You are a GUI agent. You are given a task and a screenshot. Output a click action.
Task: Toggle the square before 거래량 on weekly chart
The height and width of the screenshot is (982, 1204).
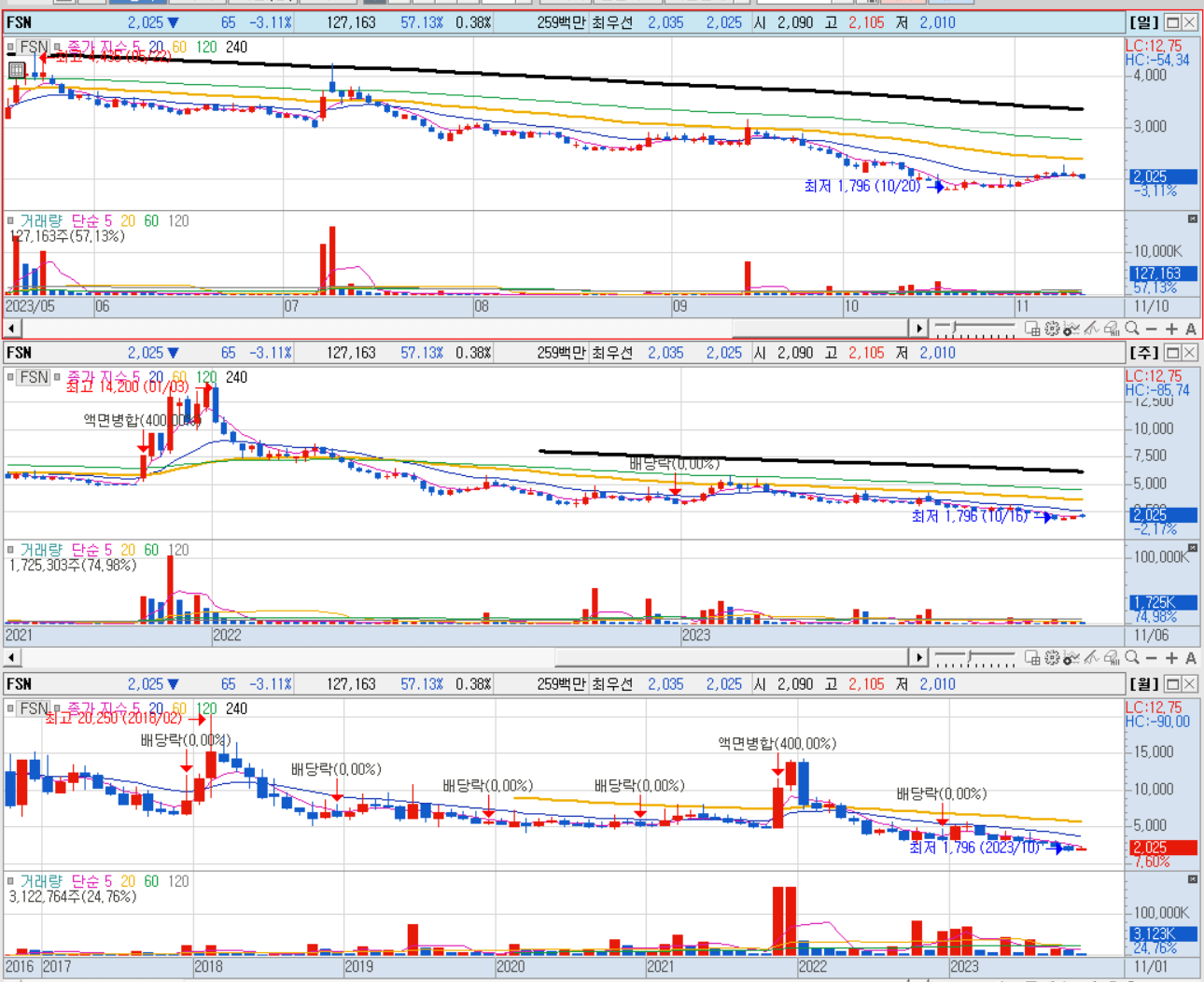11,551
